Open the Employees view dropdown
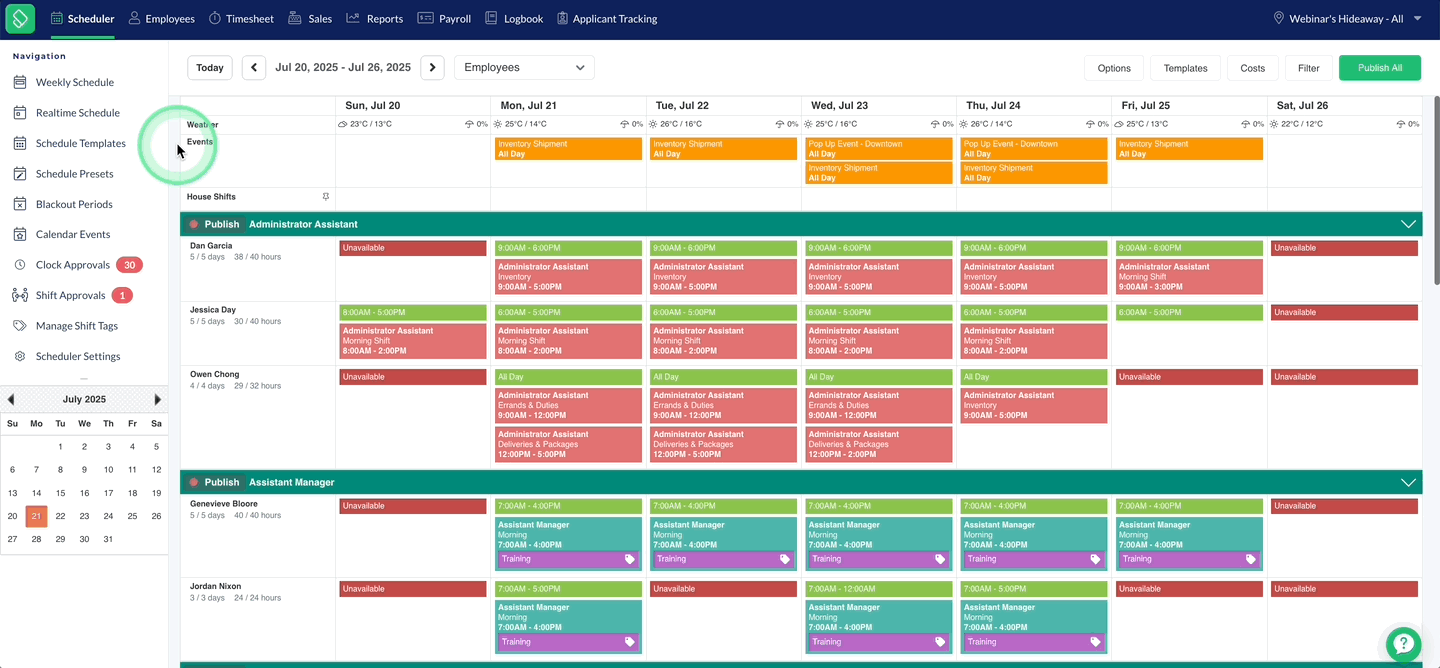Viewport: 1440px width, 668px height. [524, 67]
